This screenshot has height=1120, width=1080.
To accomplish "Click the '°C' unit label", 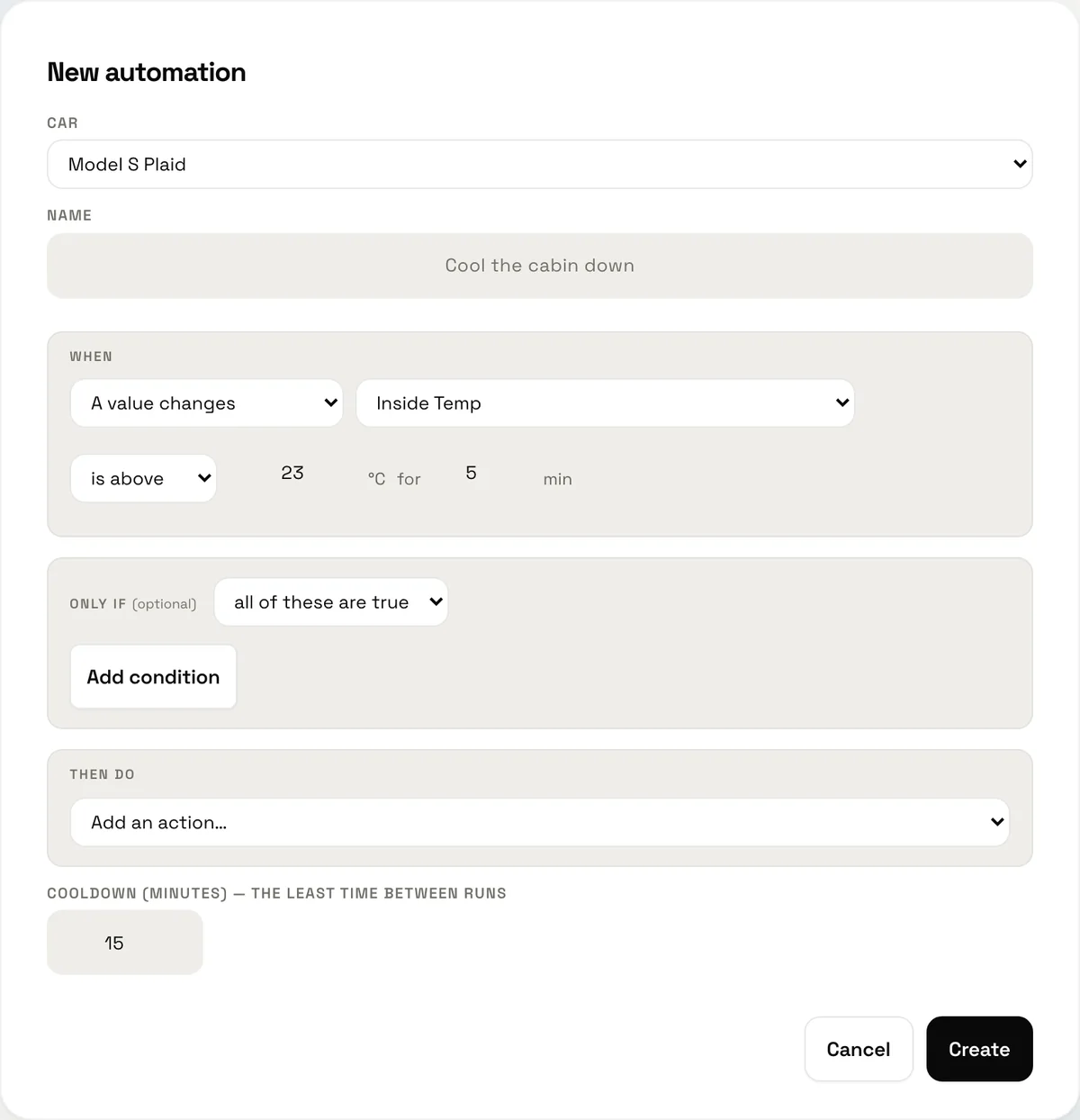I will click(x=376, y=479).
